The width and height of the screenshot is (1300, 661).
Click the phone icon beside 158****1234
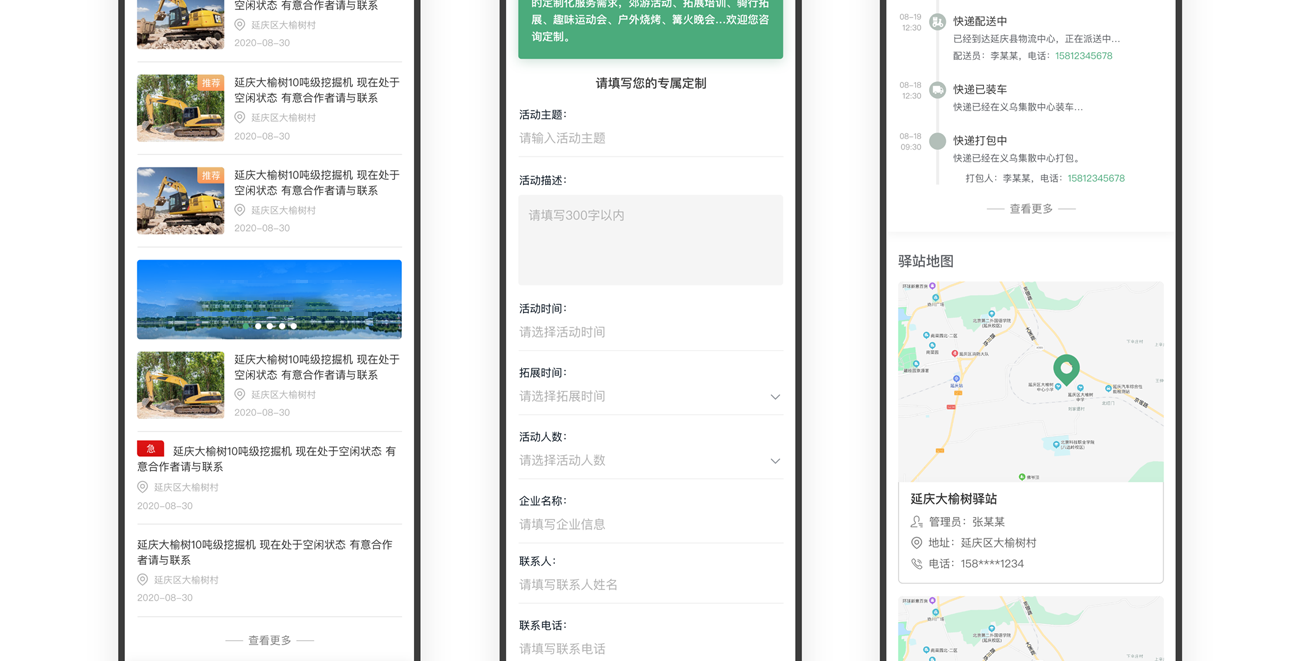click(x=916, y=564)
